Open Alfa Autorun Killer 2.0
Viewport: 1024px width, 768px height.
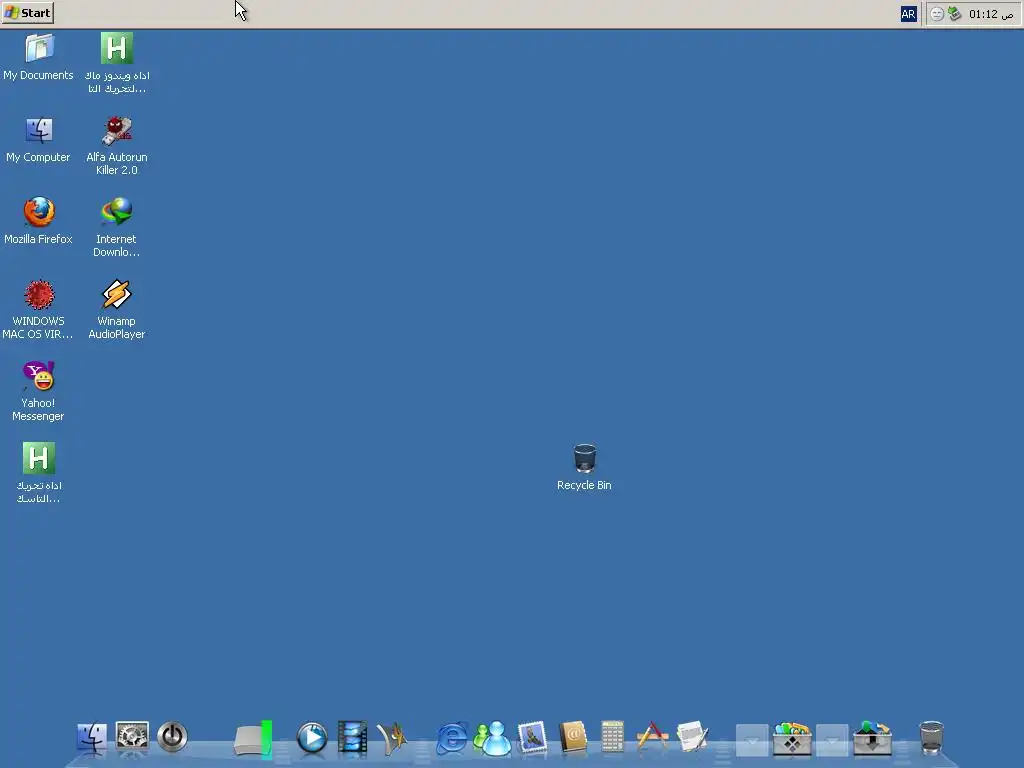tap(117, 130)
